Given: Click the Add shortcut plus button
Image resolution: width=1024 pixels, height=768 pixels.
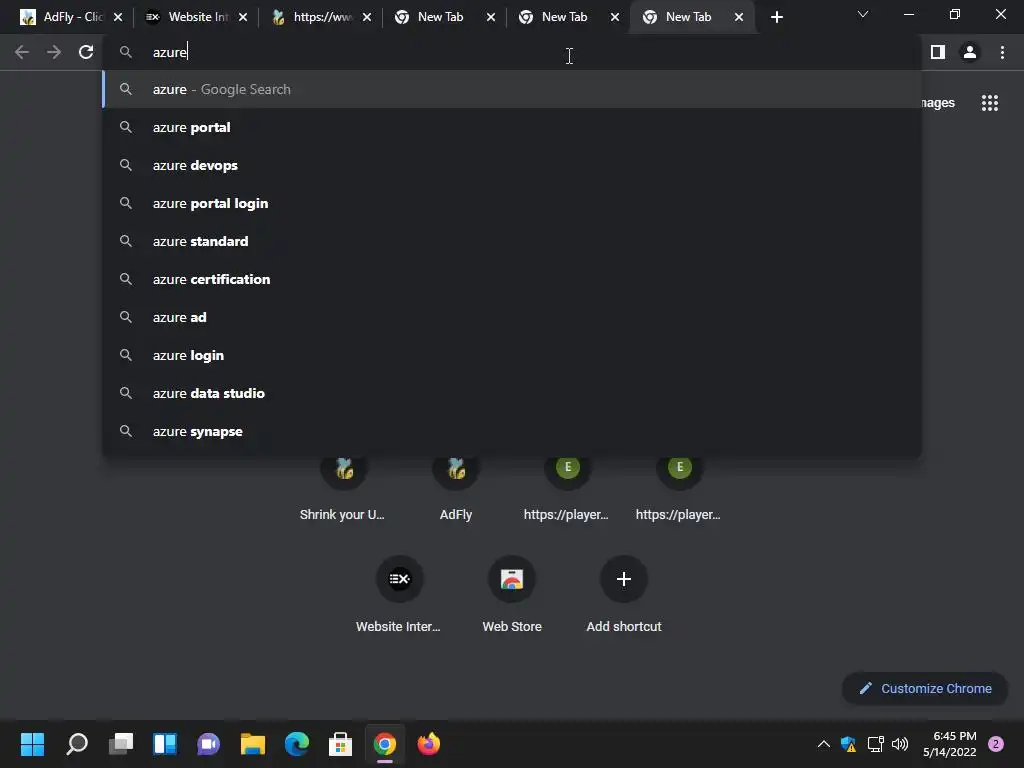Looking at the screenshot, I should pos(624,579).
